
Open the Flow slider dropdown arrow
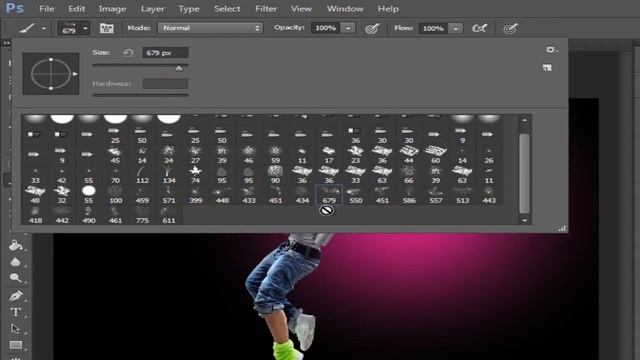click(x=456, y=29)
